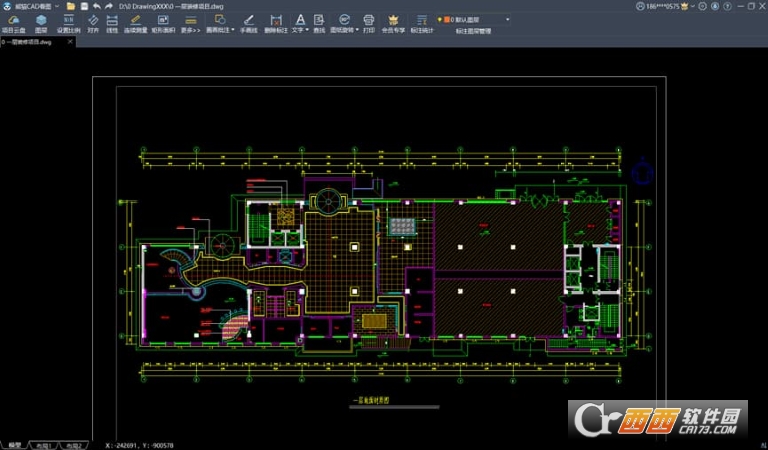Toggle the lightbulb layer visibility icon
Screen dimensions: 768x450
click(440, 20)
